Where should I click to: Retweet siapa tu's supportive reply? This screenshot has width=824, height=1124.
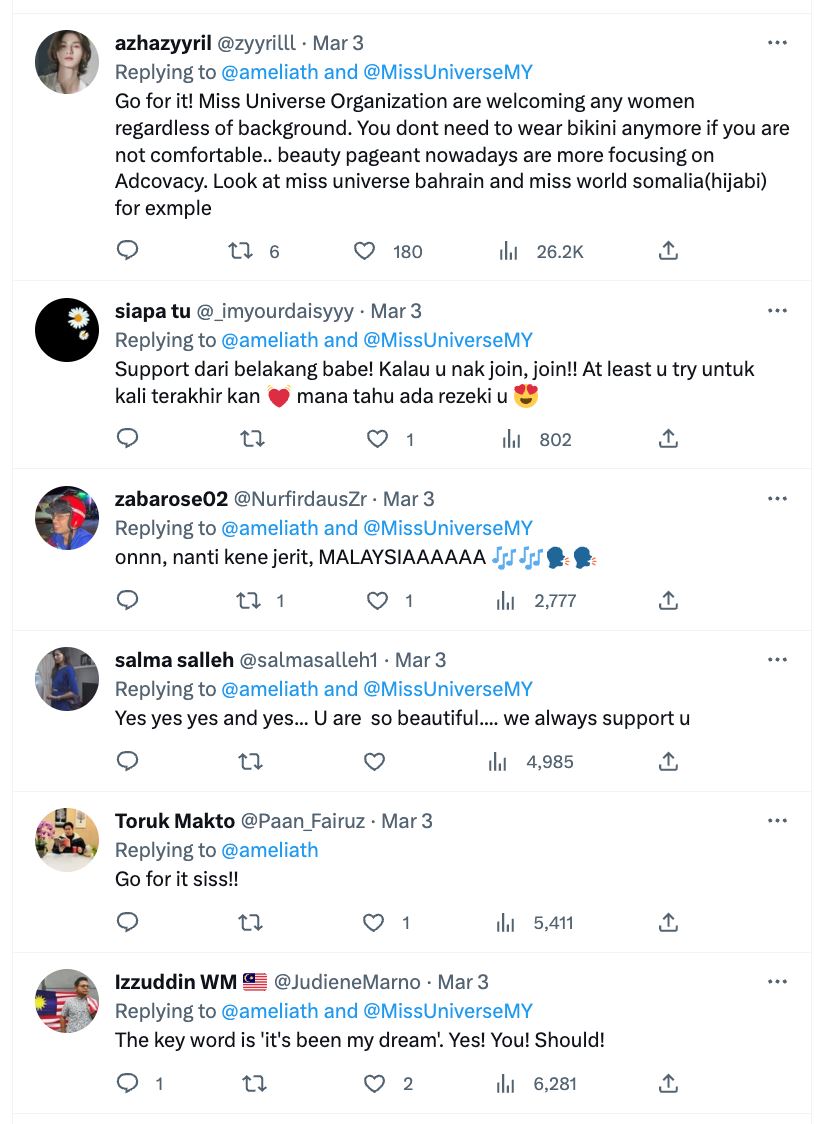point(252,439)
